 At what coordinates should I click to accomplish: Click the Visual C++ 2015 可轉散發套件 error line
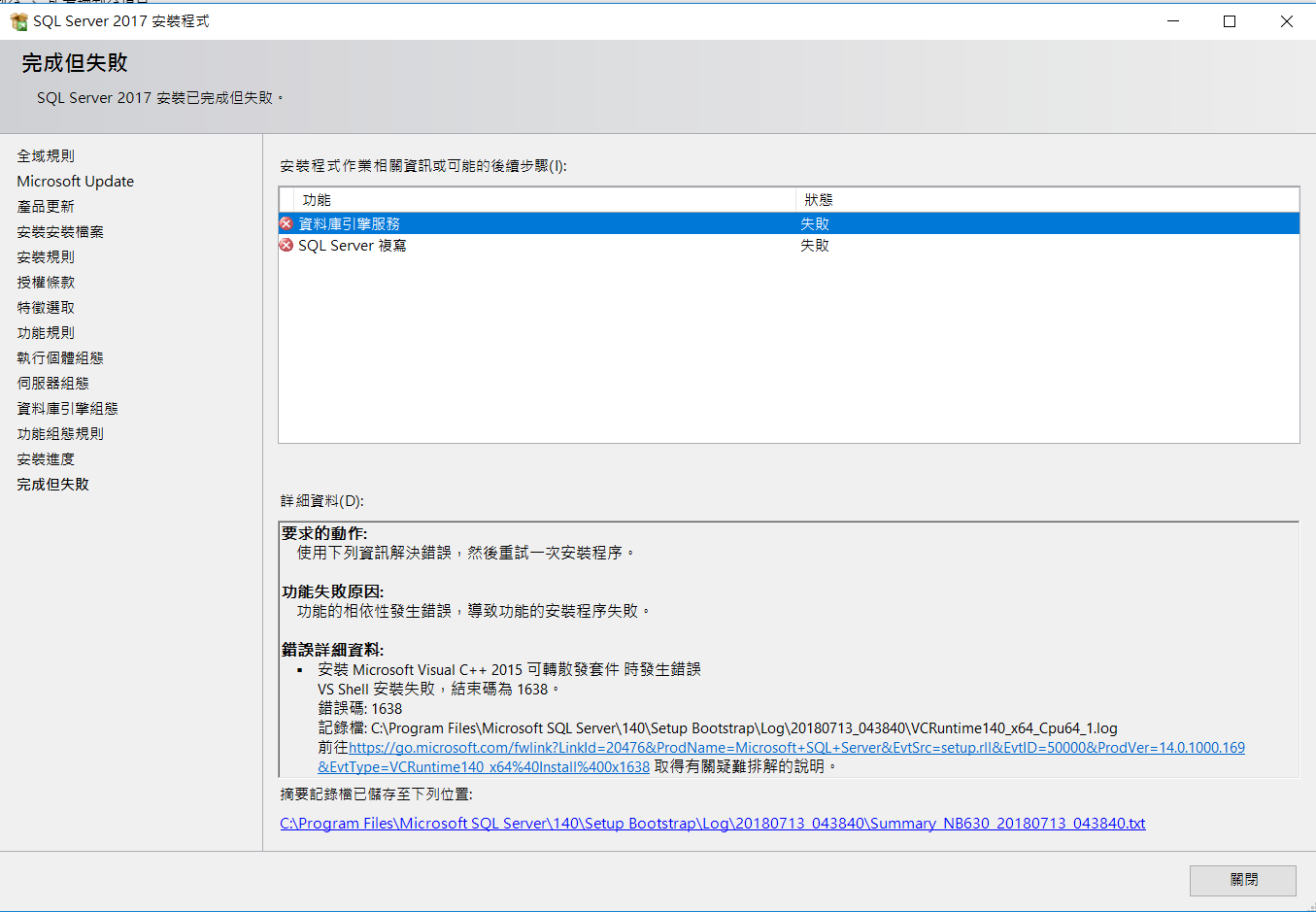(x=509, y=669)
